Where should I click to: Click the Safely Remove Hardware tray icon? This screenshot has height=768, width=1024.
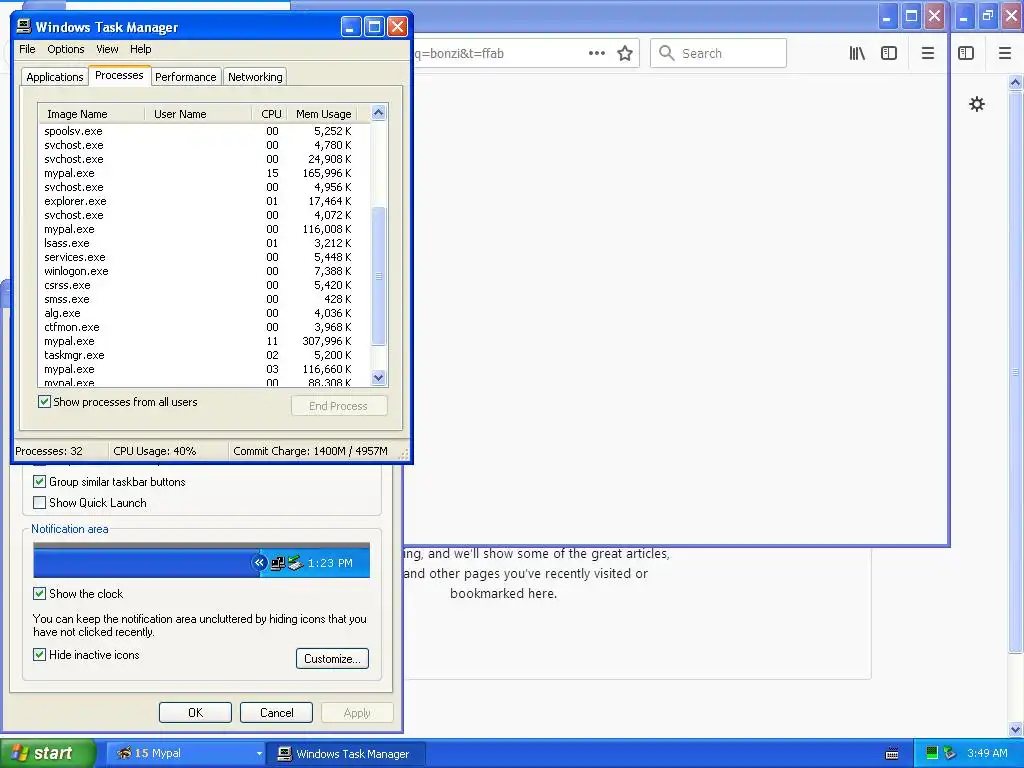pos(950,753)
